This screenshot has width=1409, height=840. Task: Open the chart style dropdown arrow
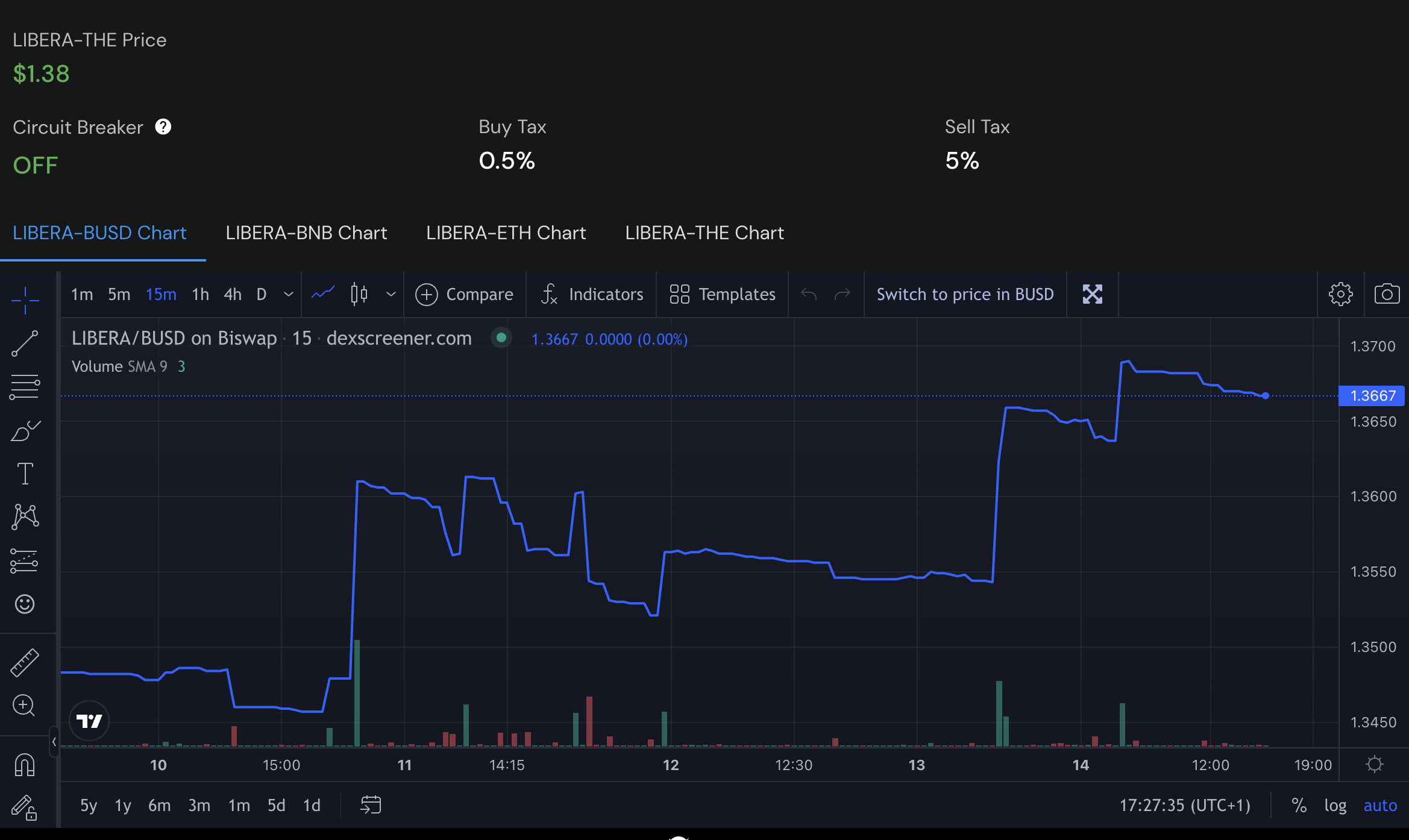coord(391,294)
